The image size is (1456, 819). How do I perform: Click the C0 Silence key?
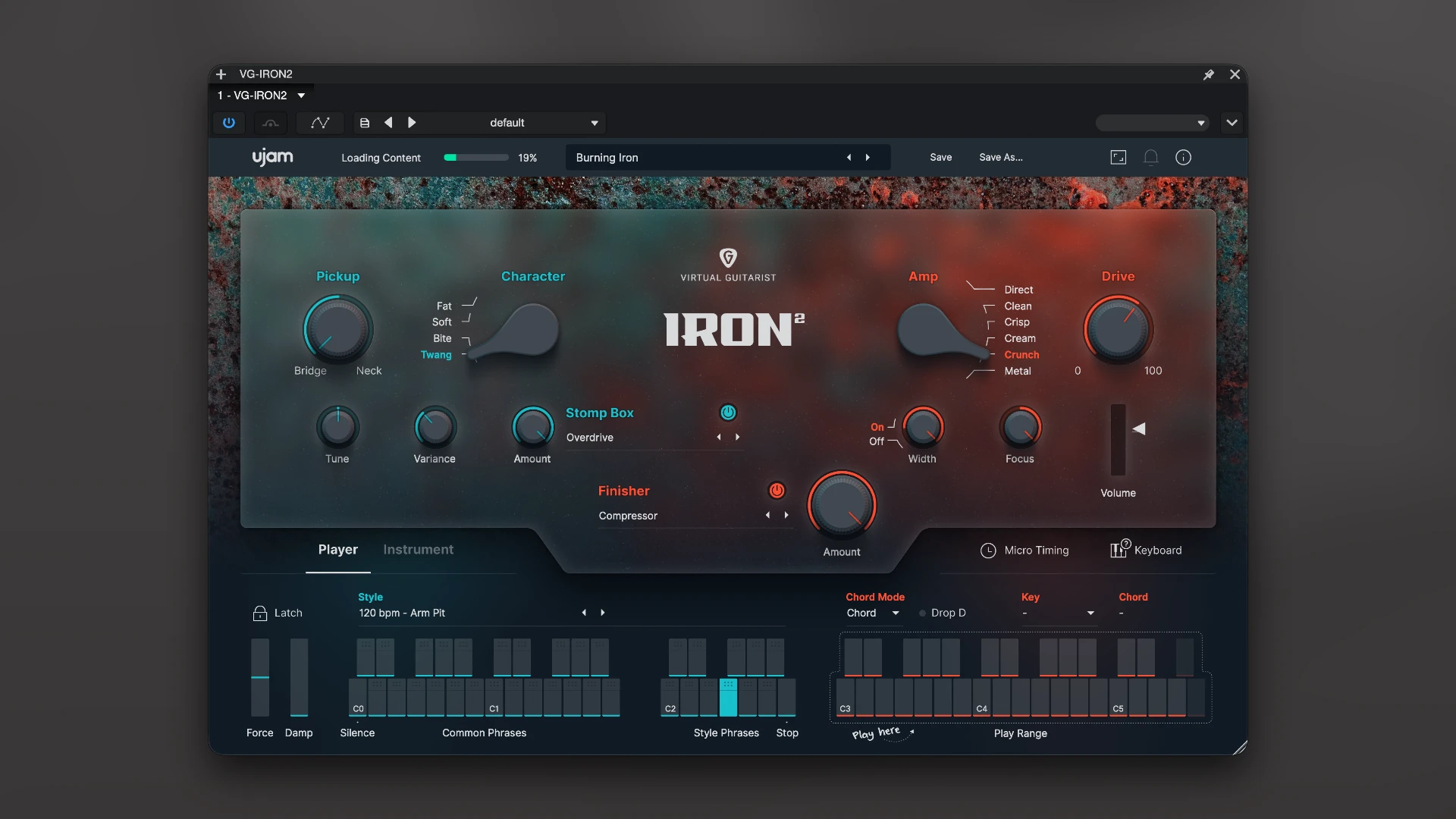point(358,698)
